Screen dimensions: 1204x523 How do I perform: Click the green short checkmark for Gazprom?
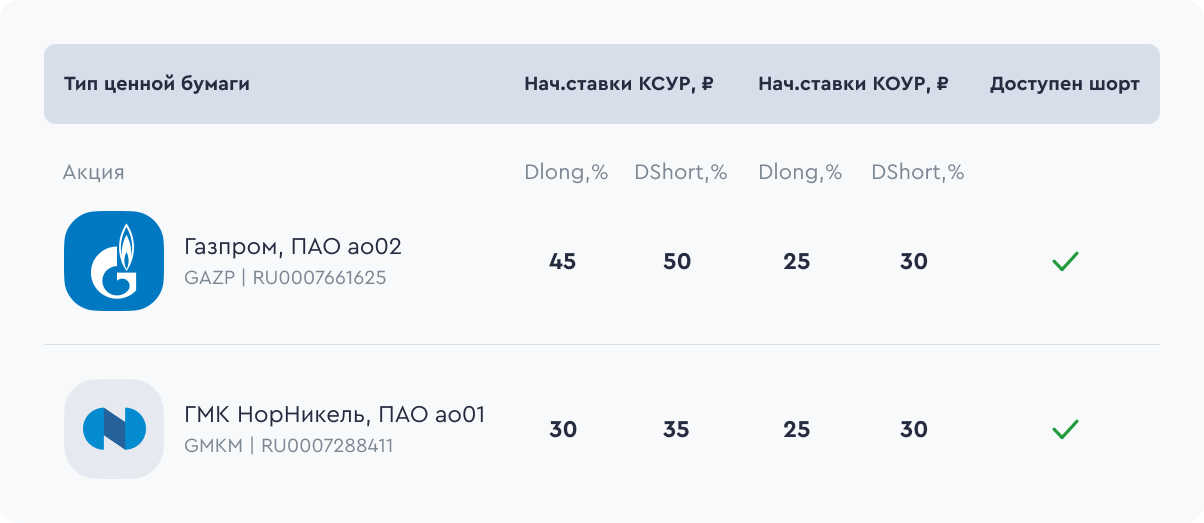[1065, 262]
